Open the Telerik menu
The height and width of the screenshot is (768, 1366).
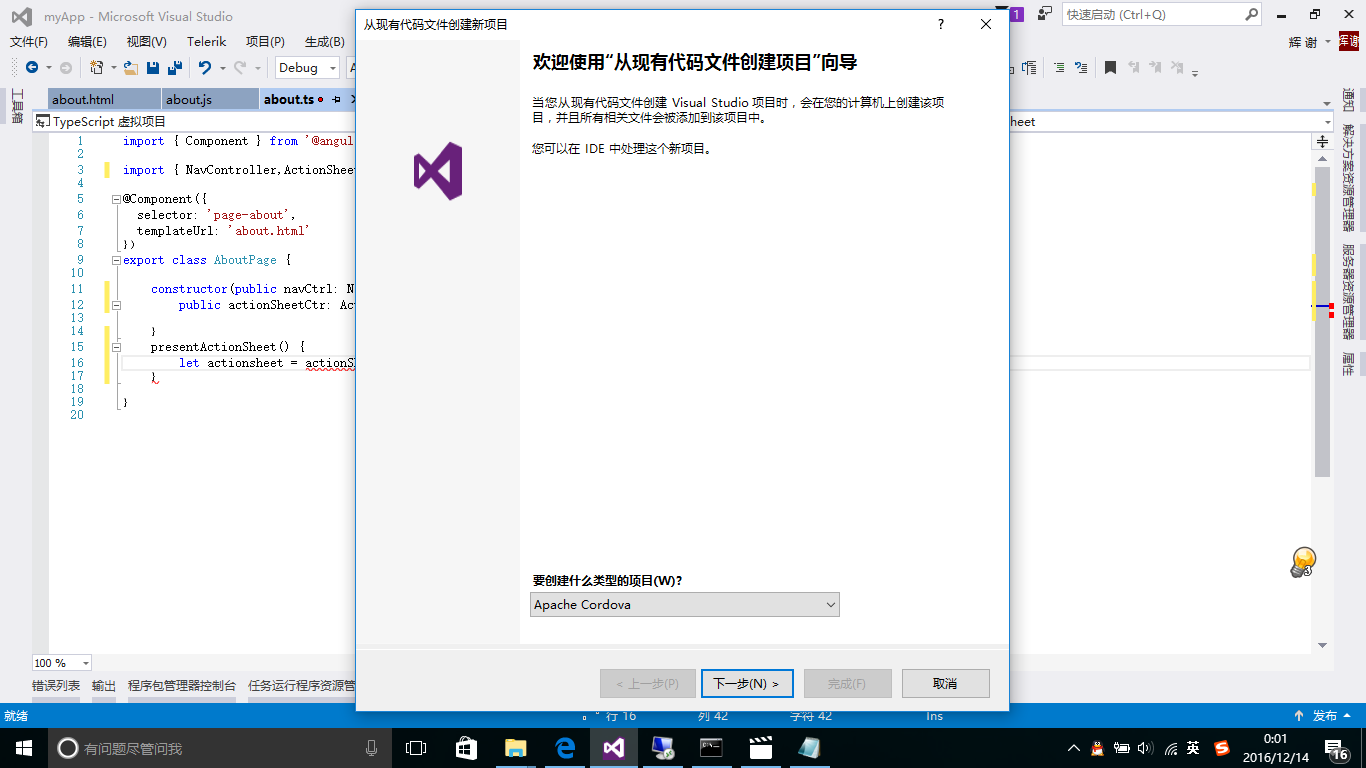point(206,42)
